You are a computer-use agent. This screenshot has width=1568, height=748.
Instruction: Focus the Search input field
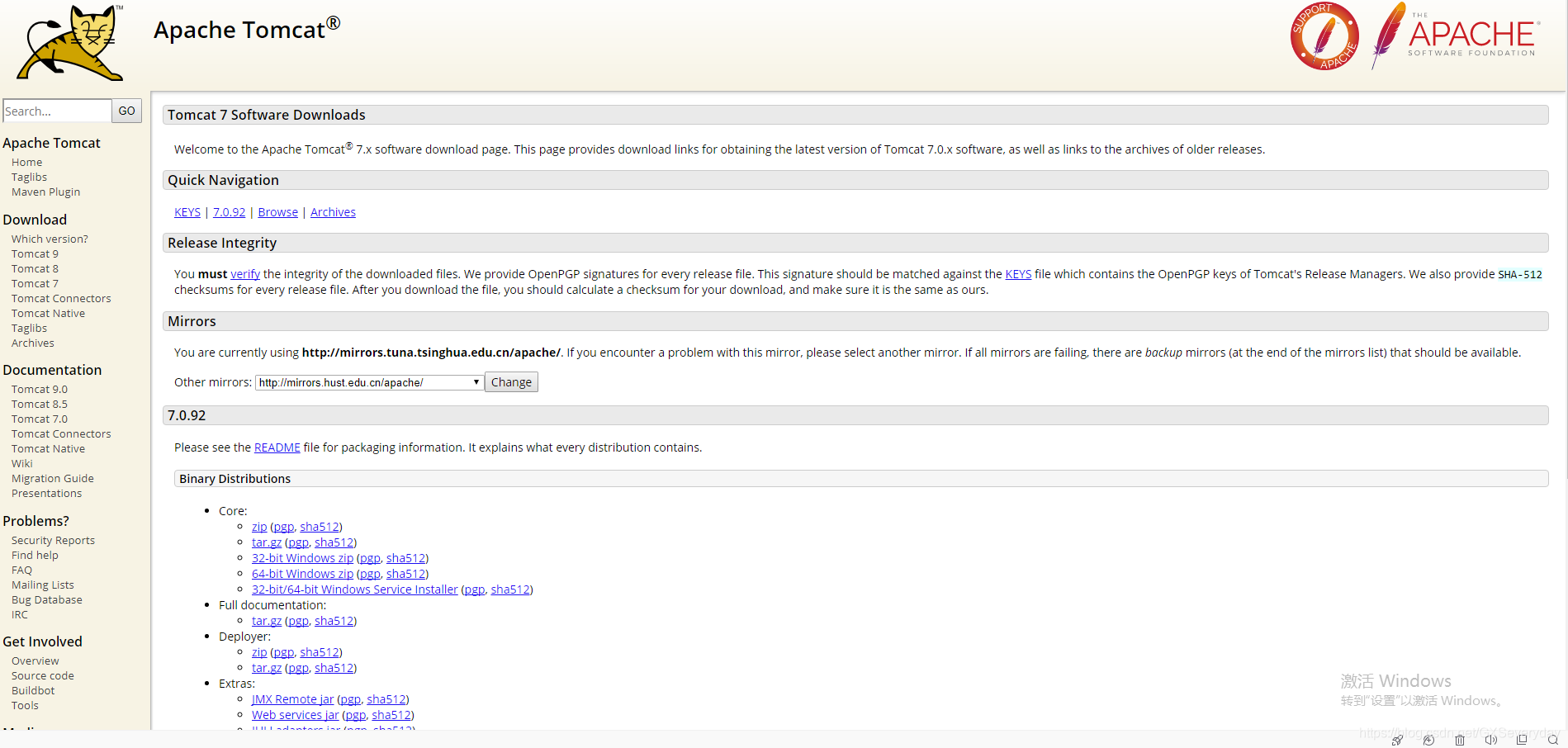pyautogui.click(x=57, y=111)
